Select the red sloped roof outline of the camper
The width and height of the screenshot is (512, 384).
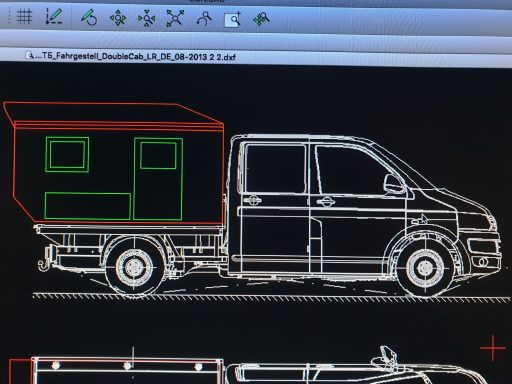pyautogui.click(x=113, y=113)
